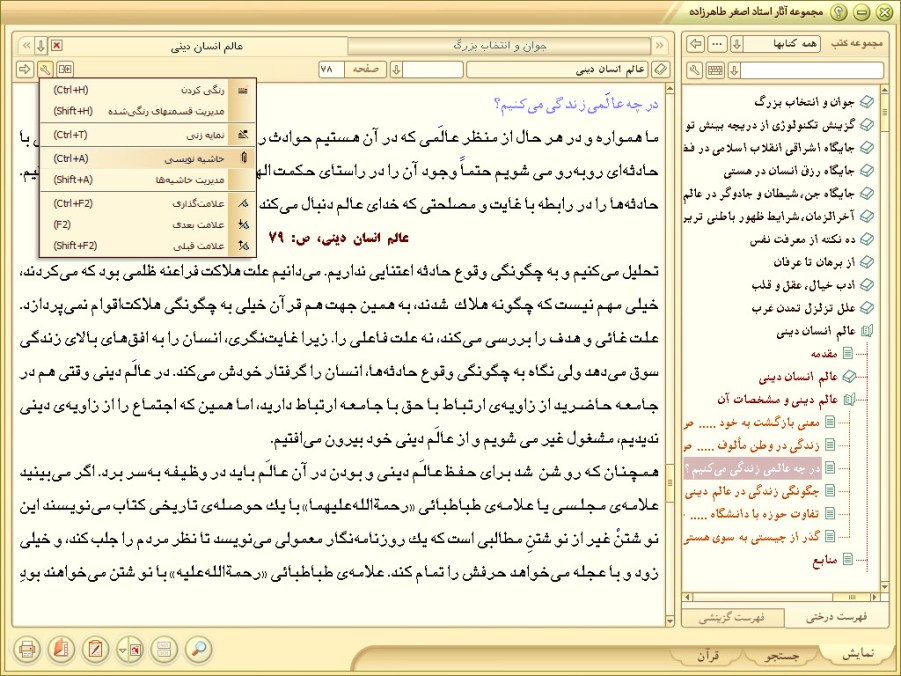Screen dimensions: 901x676
Task: Select the نمایش tab at the bottom
Action: (858, 655)
